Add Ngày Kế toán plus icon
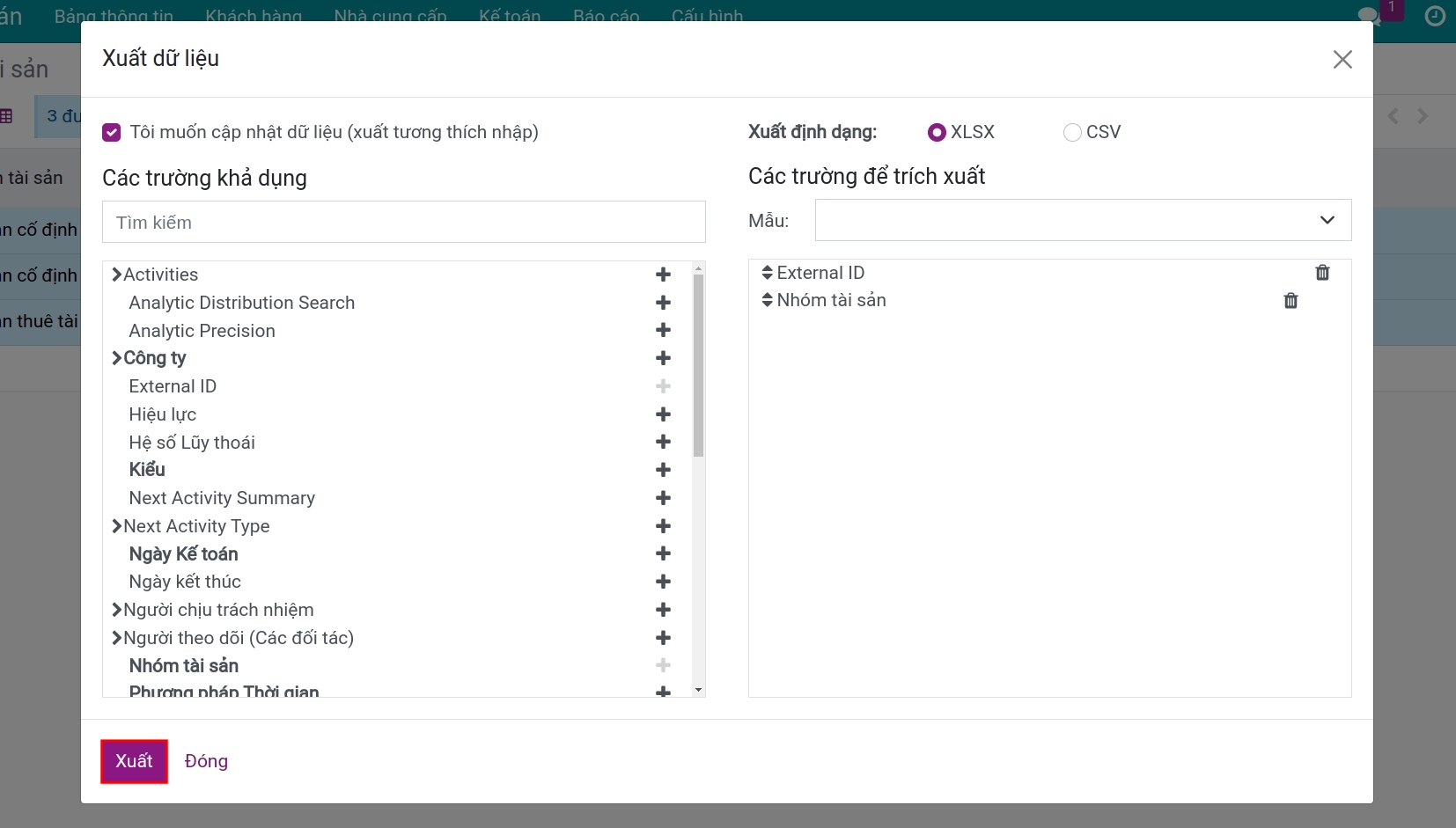The image size is (1456, 828). coord(664,553)
